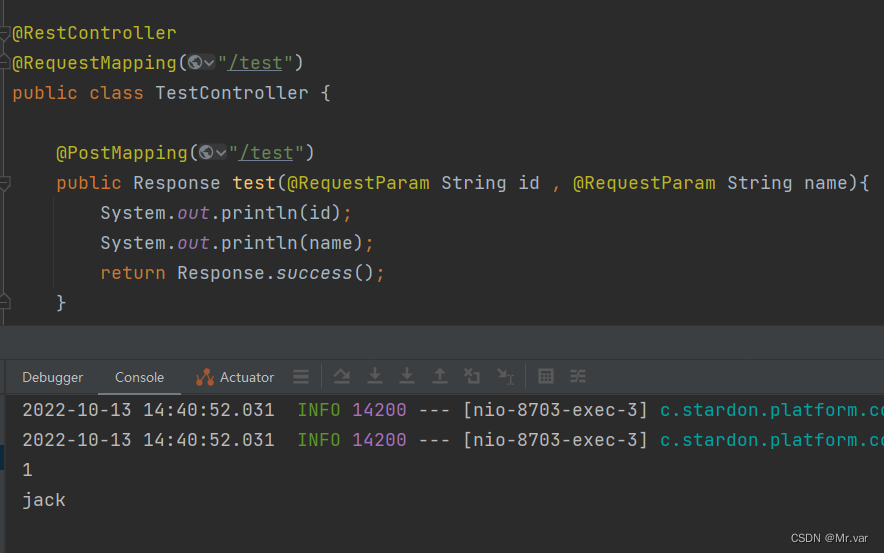Image resolution: width=884 pixels, height=553 pixels.
Task: Follow the /test link in @PostMapping
Action: [x=266, y=153]
